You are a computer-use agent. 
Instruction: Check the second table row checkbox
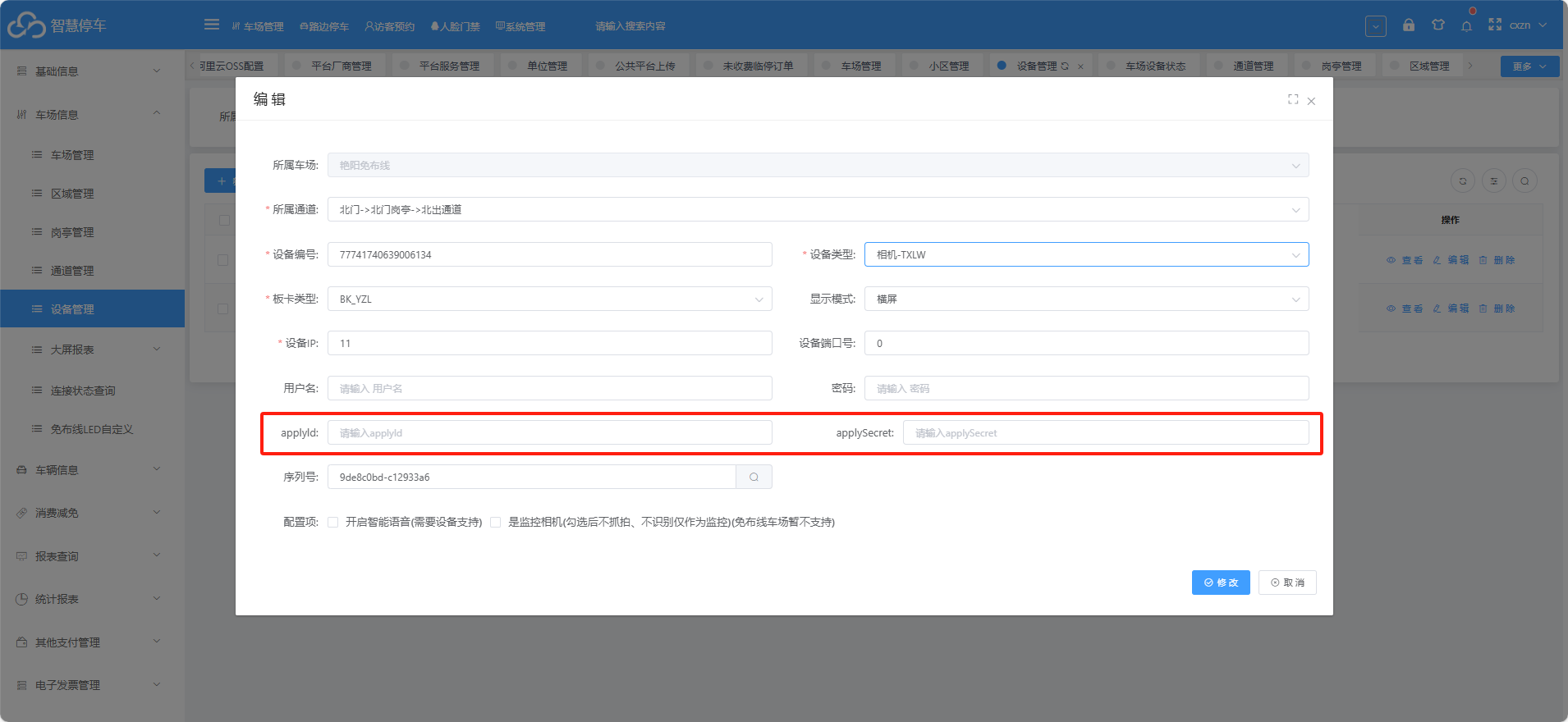pyautogui.click(x=222, y=308)
